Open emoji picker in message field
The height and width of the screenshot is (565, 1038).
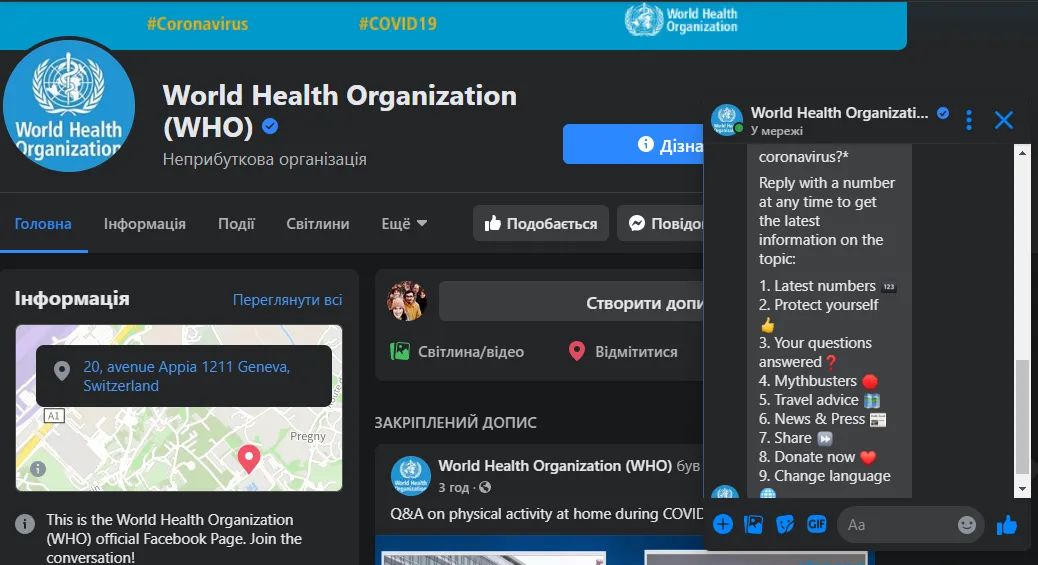tap(966, 524)
